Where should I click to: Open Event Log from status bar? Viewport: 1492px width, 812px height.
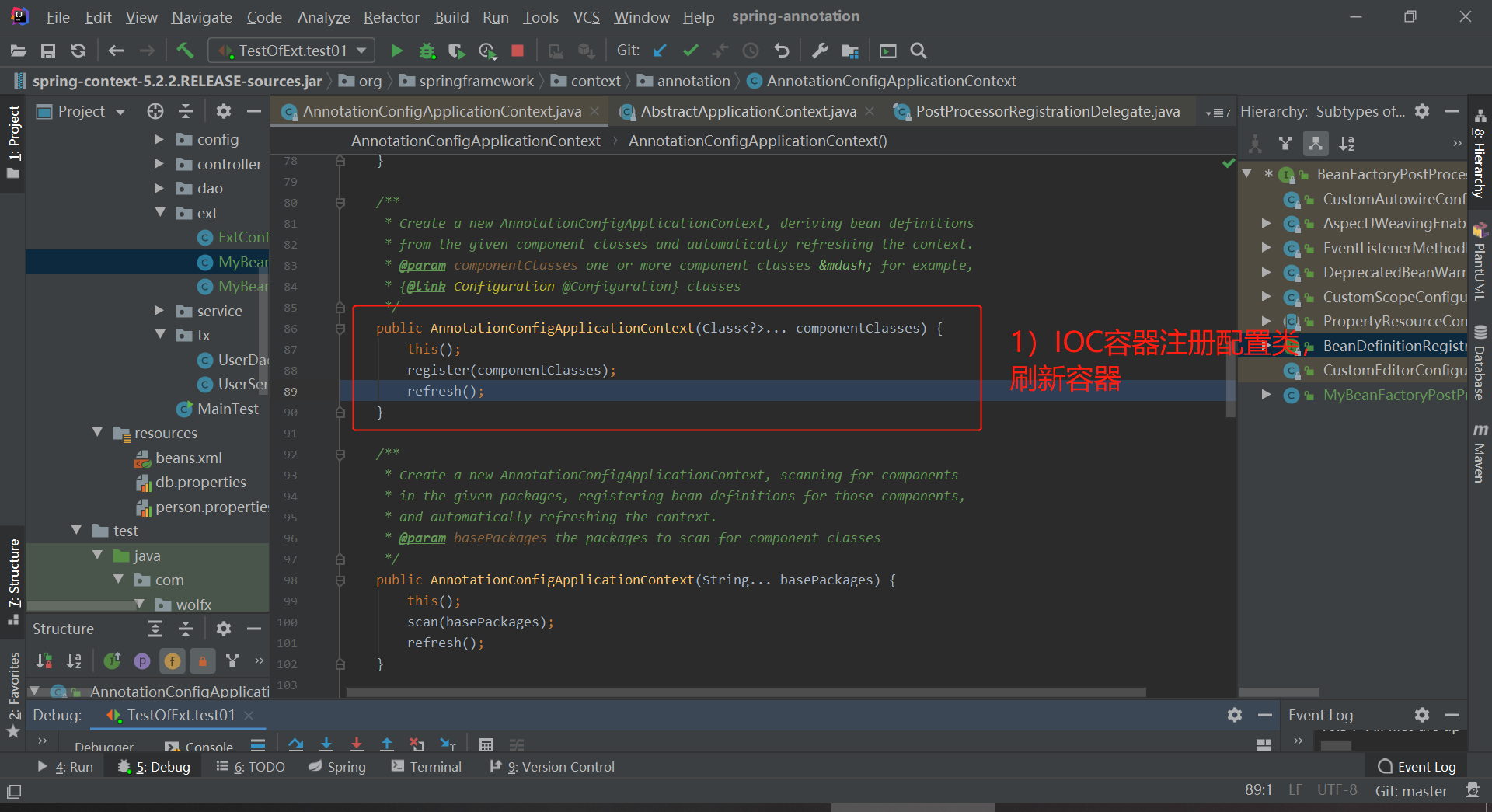(1417, 767)
